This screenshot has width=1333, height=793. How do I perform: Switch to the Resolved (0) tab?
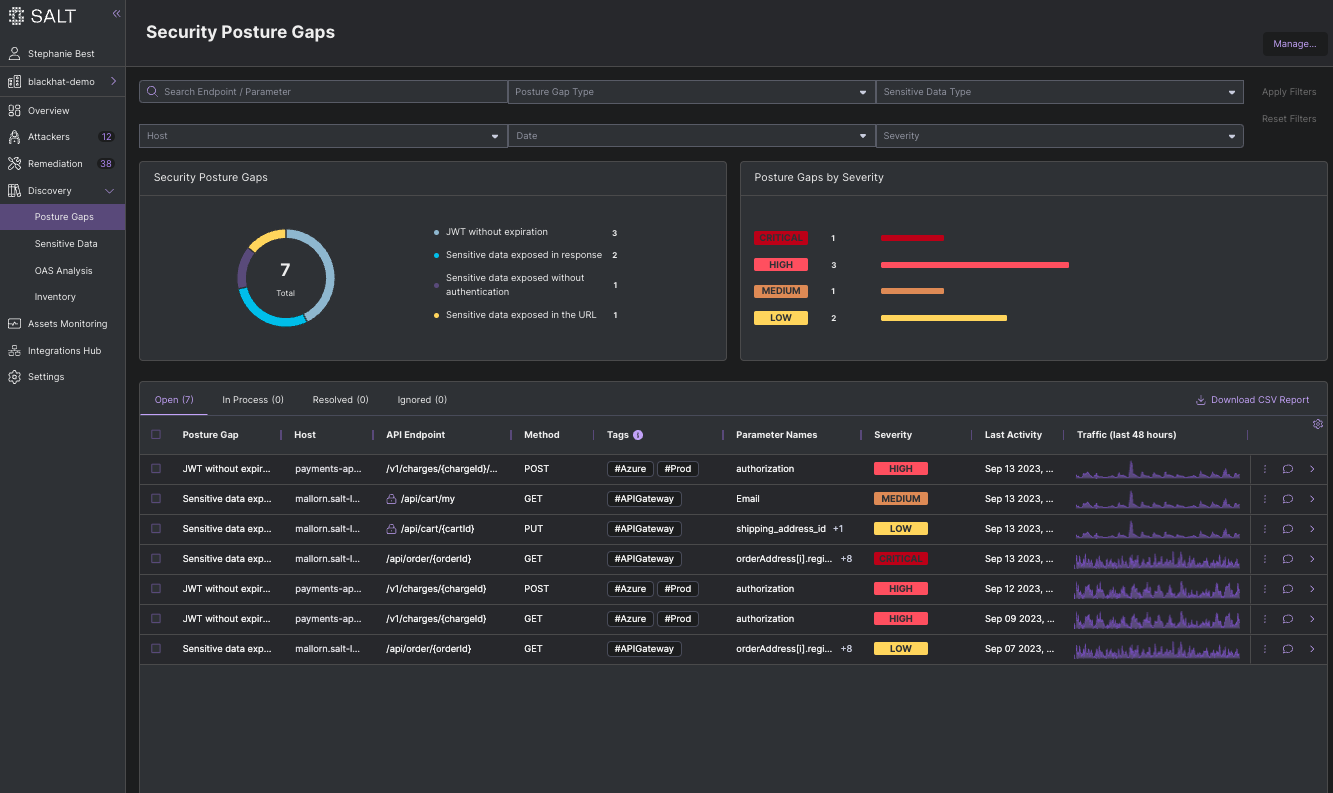[x=340, y=400]
